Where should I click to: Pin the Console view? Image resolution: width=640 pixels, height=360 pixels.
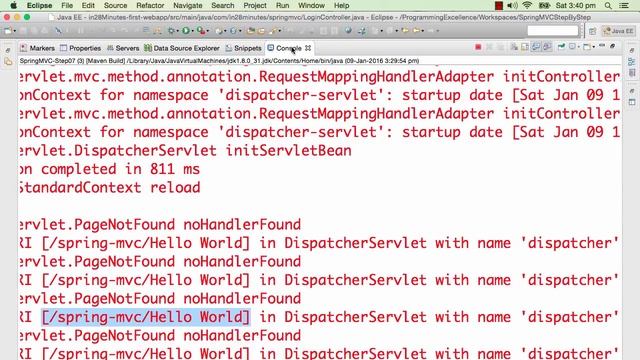(x=562, y=47)
